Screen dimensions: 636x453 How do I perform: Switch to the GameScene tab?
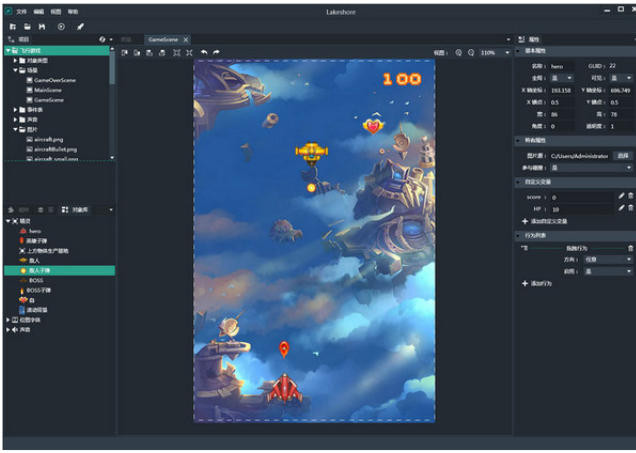point(163,39)
